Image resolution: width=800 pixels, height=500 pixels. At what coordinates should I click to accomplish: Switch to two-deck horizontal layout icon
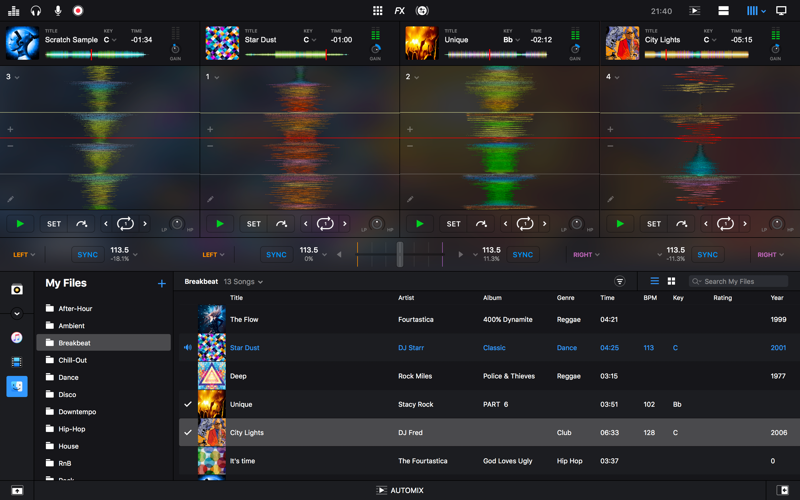pyautogui.click(x=723, y=11)
